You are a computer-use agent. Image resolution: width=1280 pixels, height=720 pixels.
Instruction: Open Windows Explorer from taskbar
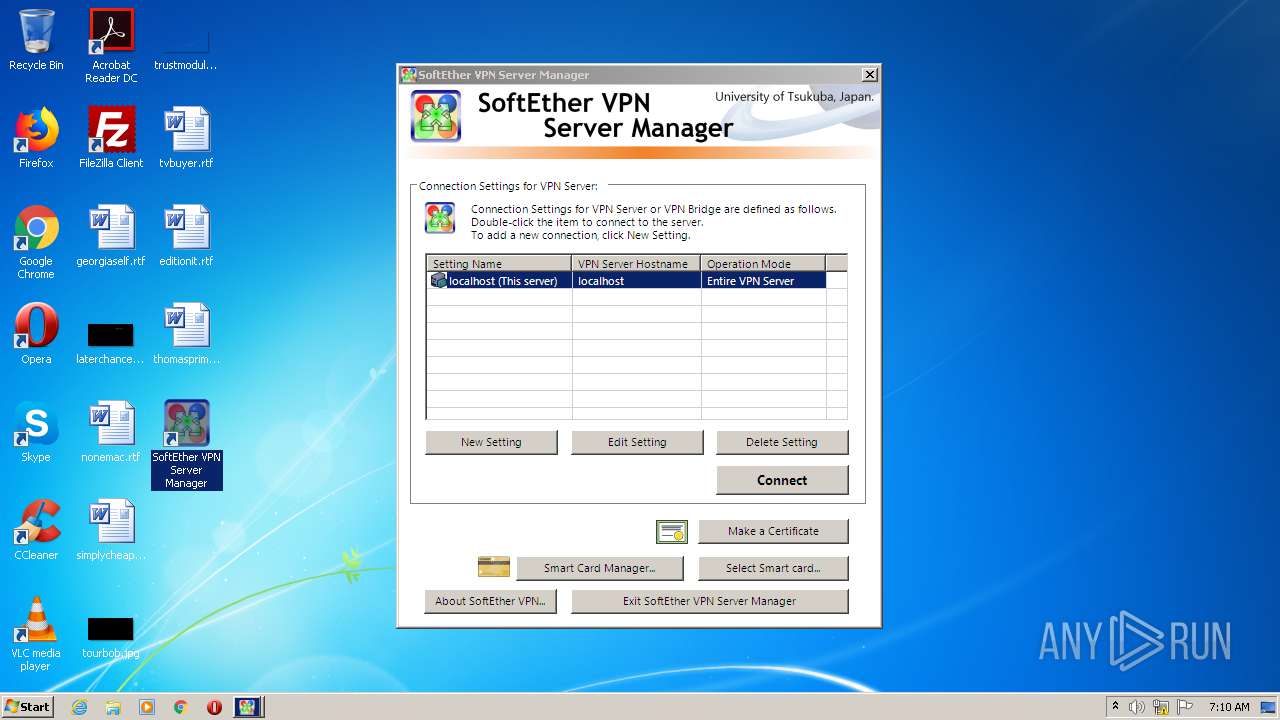click(x=113, y=707)
